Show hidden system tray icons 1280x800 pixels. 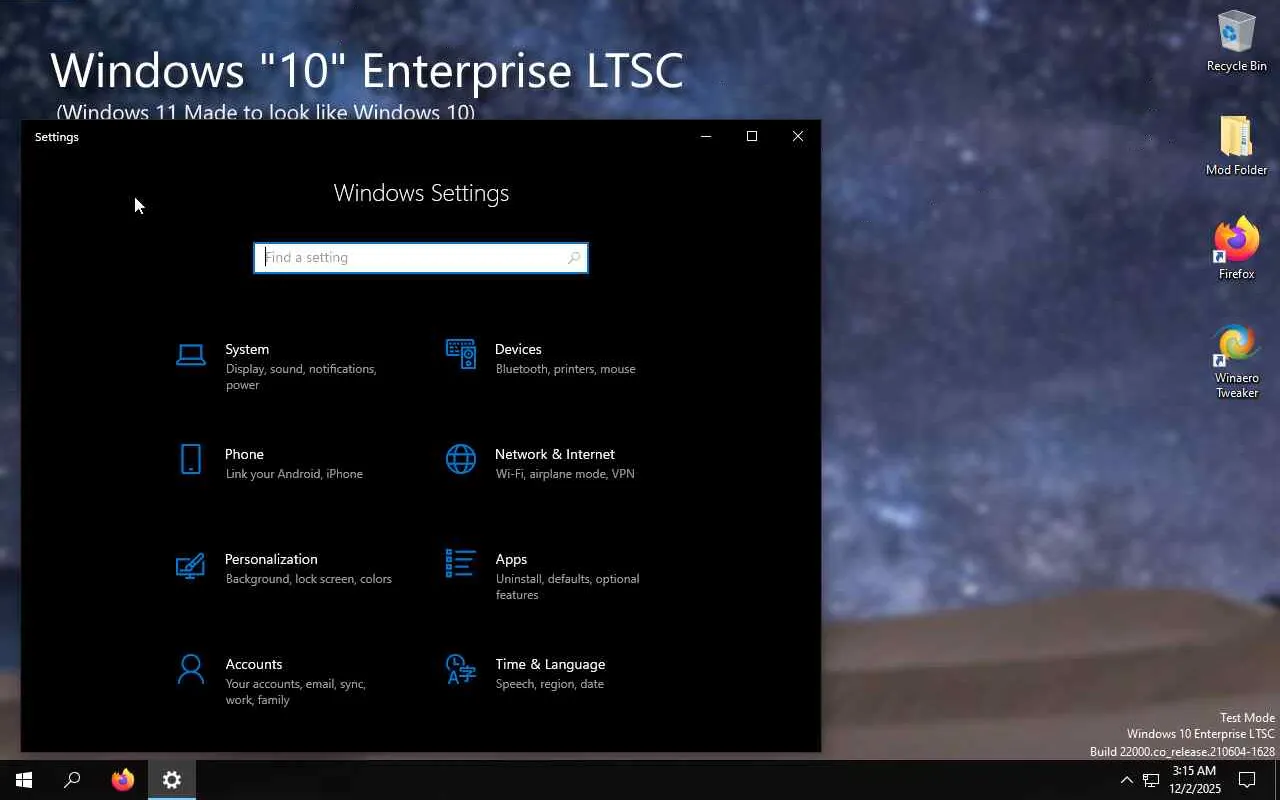click(x=1126, y=780)
